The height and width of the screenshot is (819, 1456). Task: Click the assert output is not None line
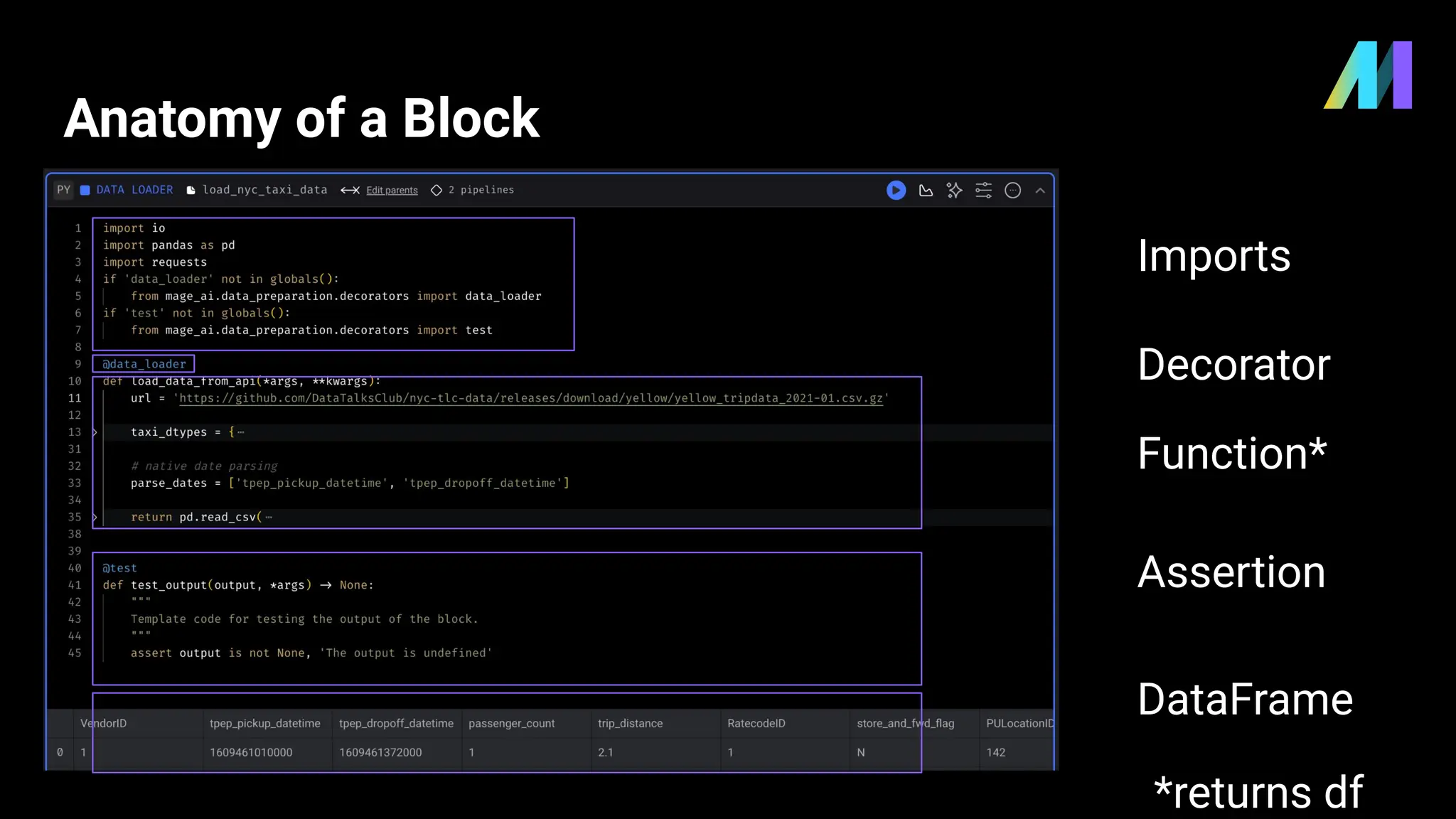pos(311,653)
